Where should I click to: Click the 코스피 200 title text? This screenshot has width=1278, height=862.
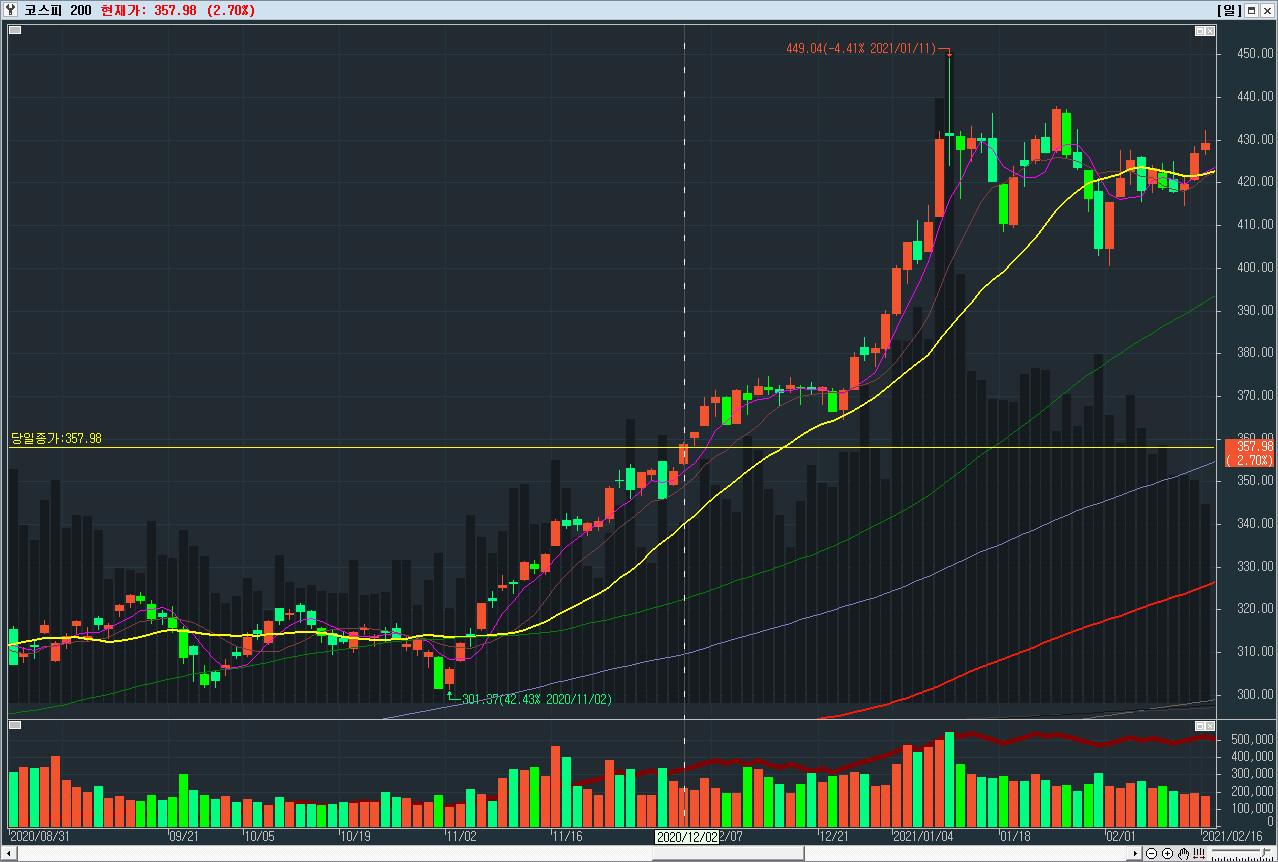(58, 10)
